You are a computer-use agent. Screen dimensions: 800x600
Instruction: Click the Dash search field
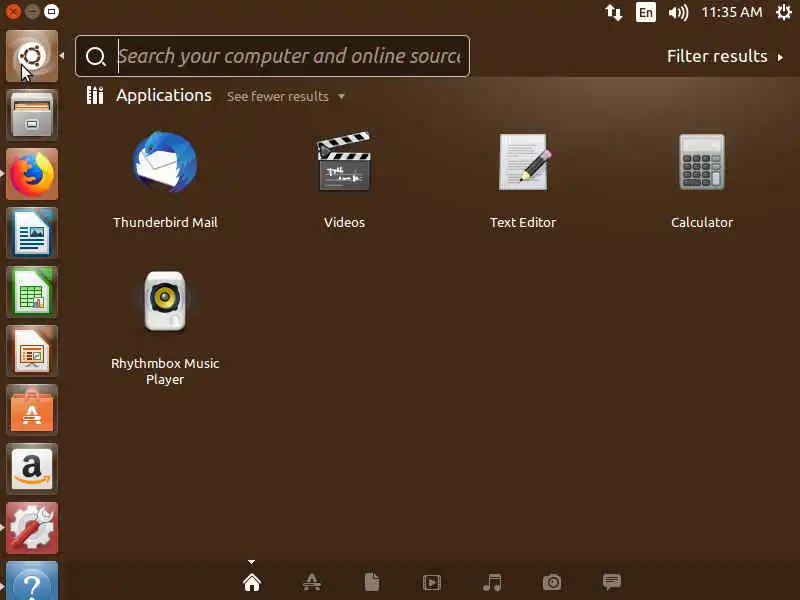[x=272, y=56]
